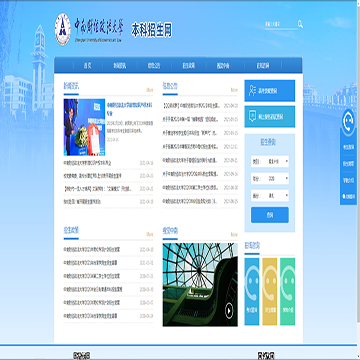
Task: Click the 本科招生网 site title
Action: coord(152,30)
